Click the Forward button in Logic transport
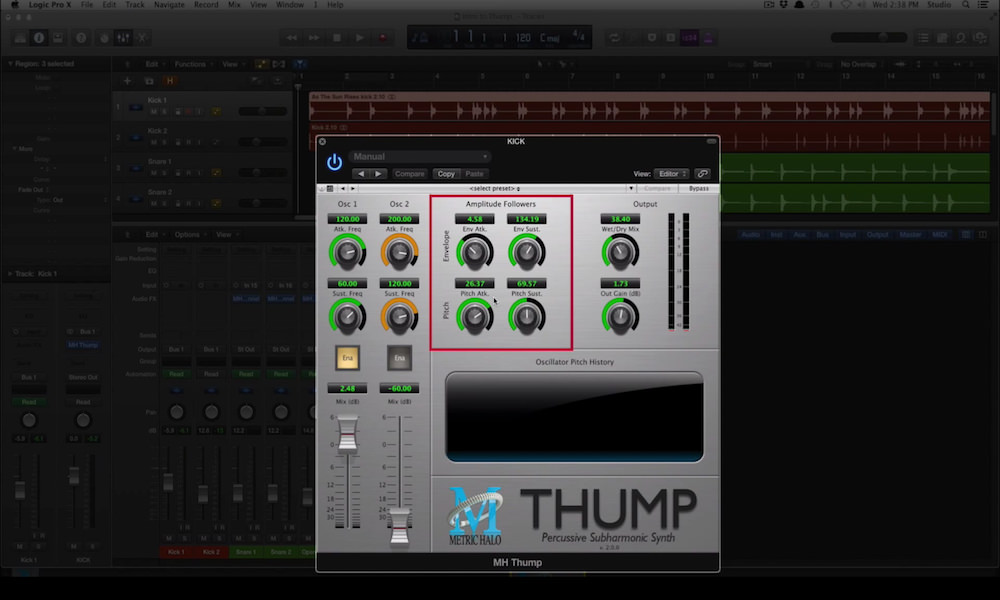This screenshot has height=600, width=1000. point(314,38)
